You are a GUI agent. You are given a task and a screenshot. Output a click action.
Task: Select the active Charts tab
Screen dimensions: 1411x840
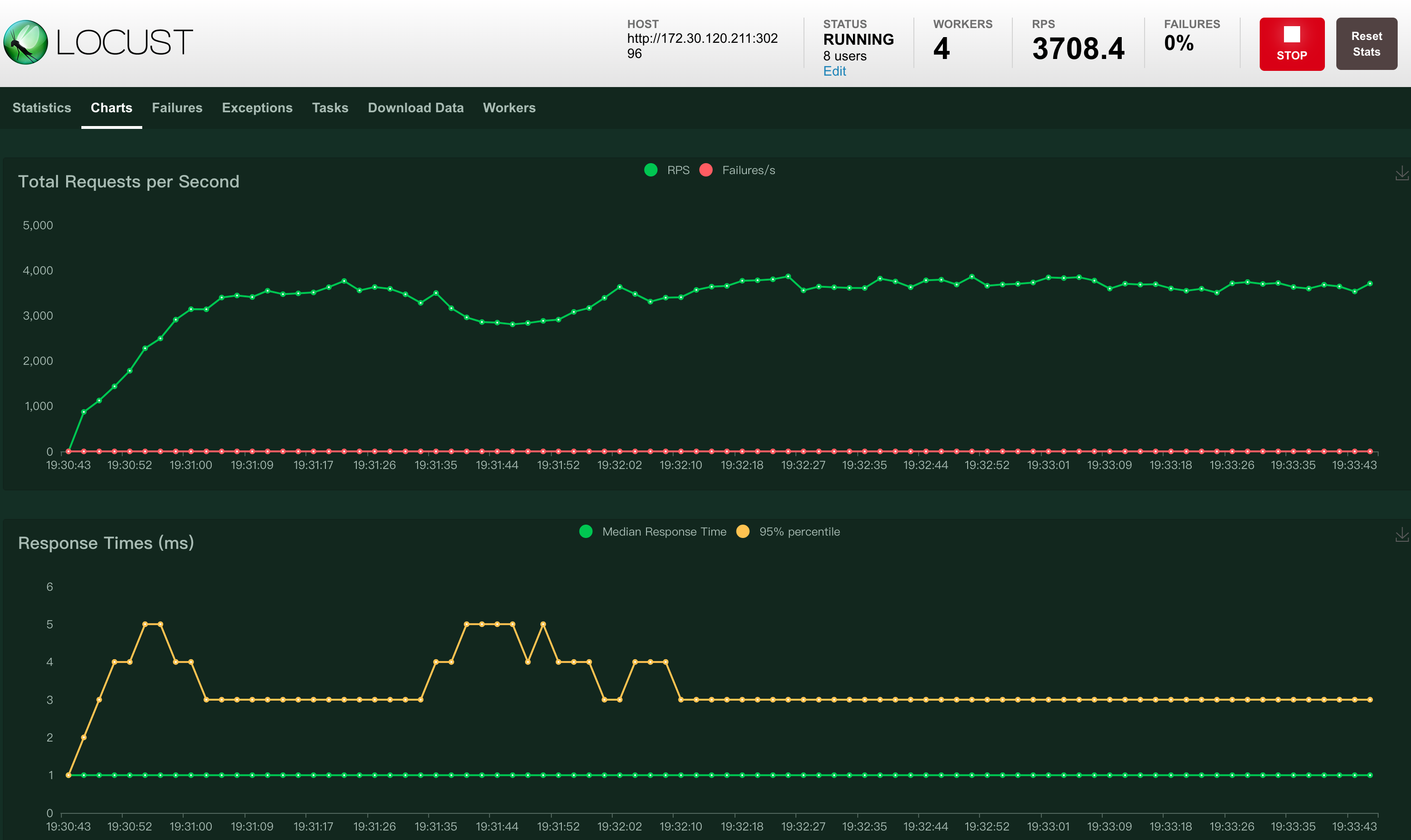pos(111,107)
